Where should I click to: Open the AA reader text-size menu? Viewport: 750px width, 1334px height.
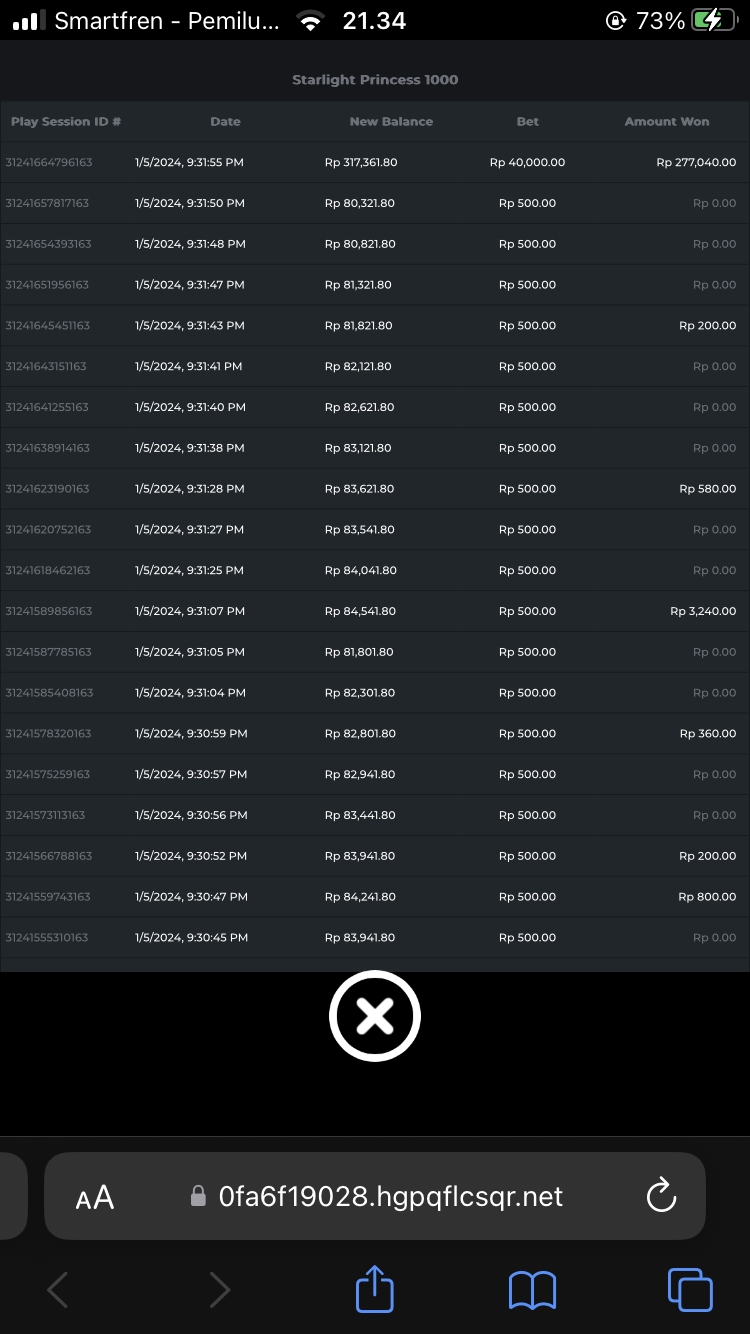95,1197
